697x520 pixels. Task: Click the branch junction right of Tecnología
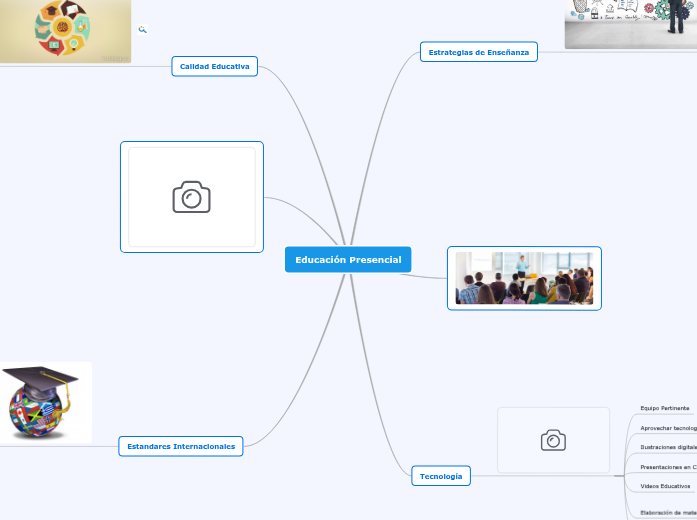click(625, 477)
